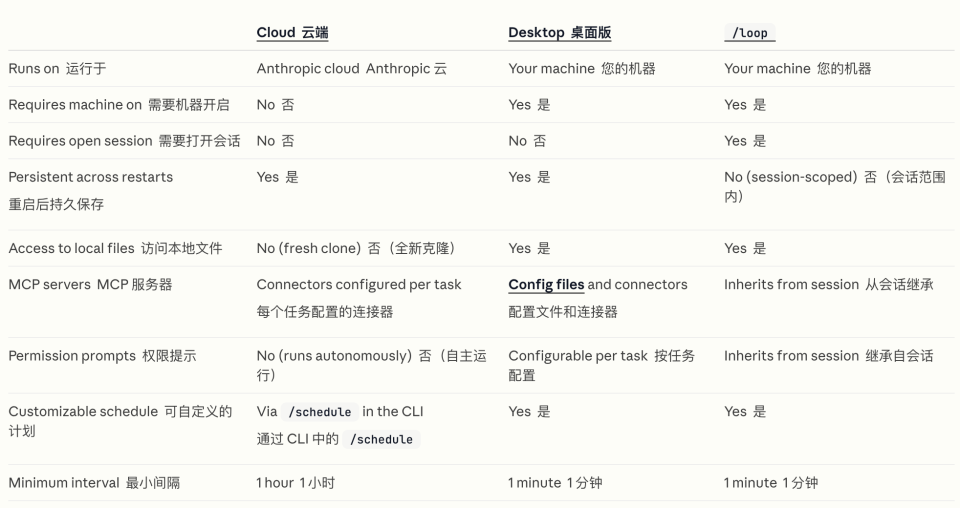Click the Minimum interval 最小间隔 label
Screen dimensions: 960x508
click(x=94, y=483)
